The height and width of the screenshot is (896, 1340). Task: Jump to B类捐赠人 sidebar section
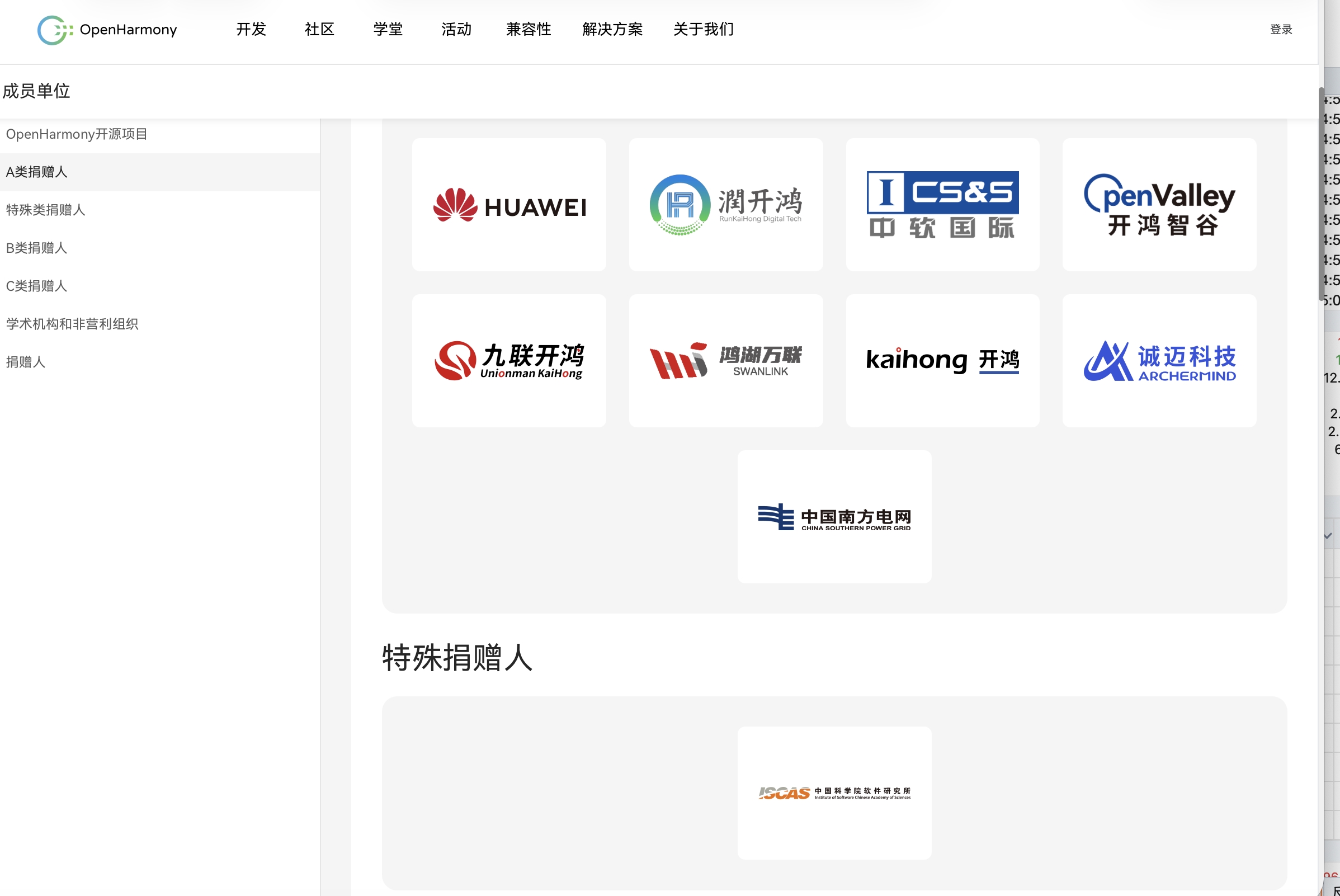pyautogui.click(x=36, y=248)
